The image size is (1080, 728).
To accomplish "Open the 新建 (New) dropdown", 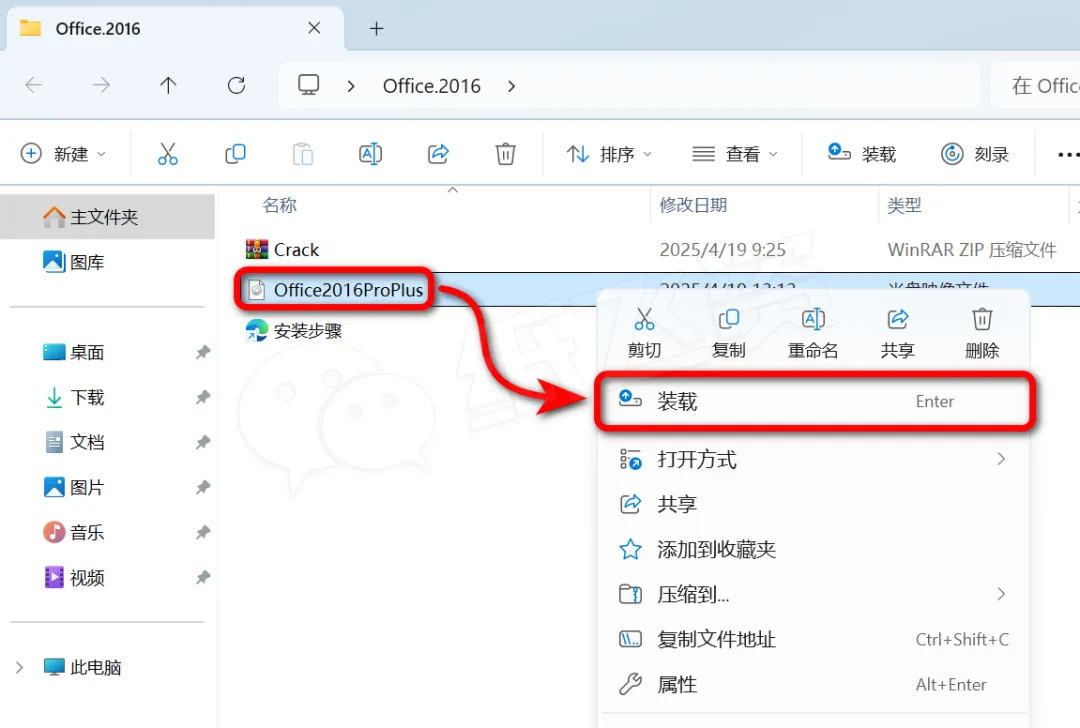I will (x=63, y=154).
